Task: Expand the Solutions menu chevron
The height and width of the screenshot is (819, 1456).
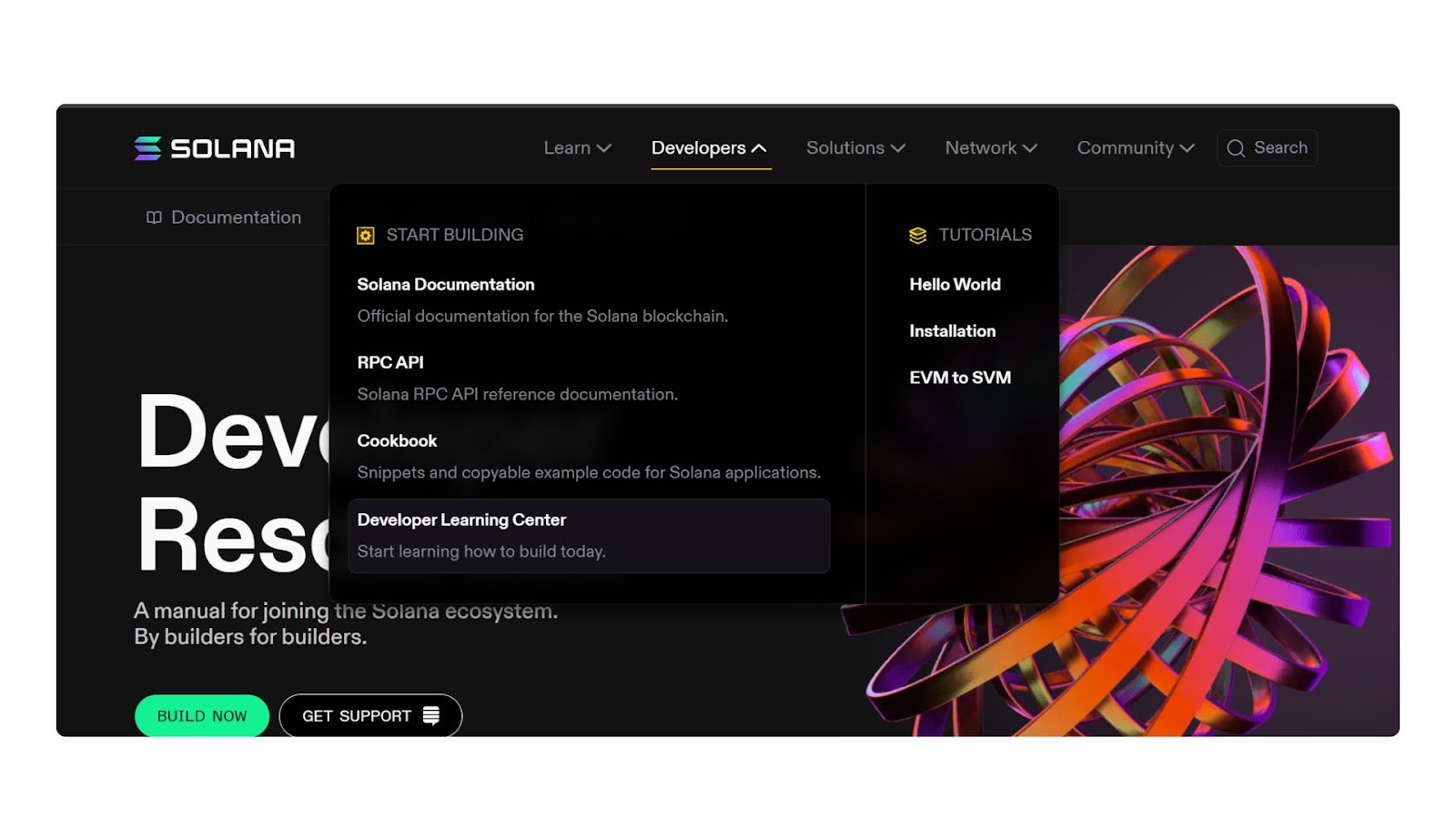Action: pyautogui.click(x=897, y=148)
